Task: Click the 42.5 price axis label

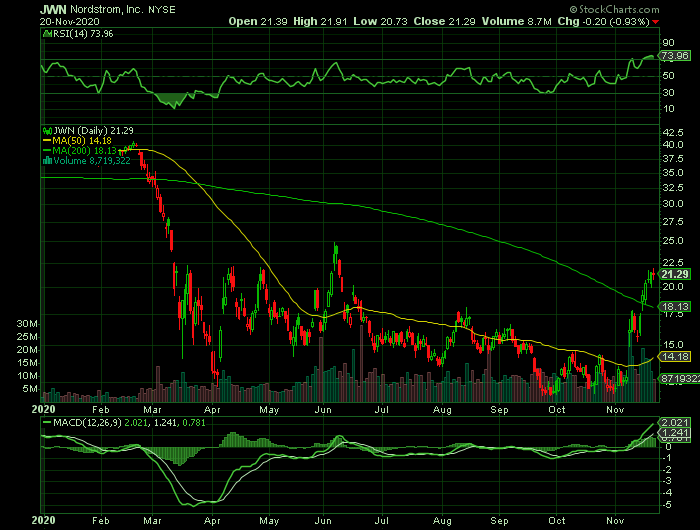Action: click(673, 133)
